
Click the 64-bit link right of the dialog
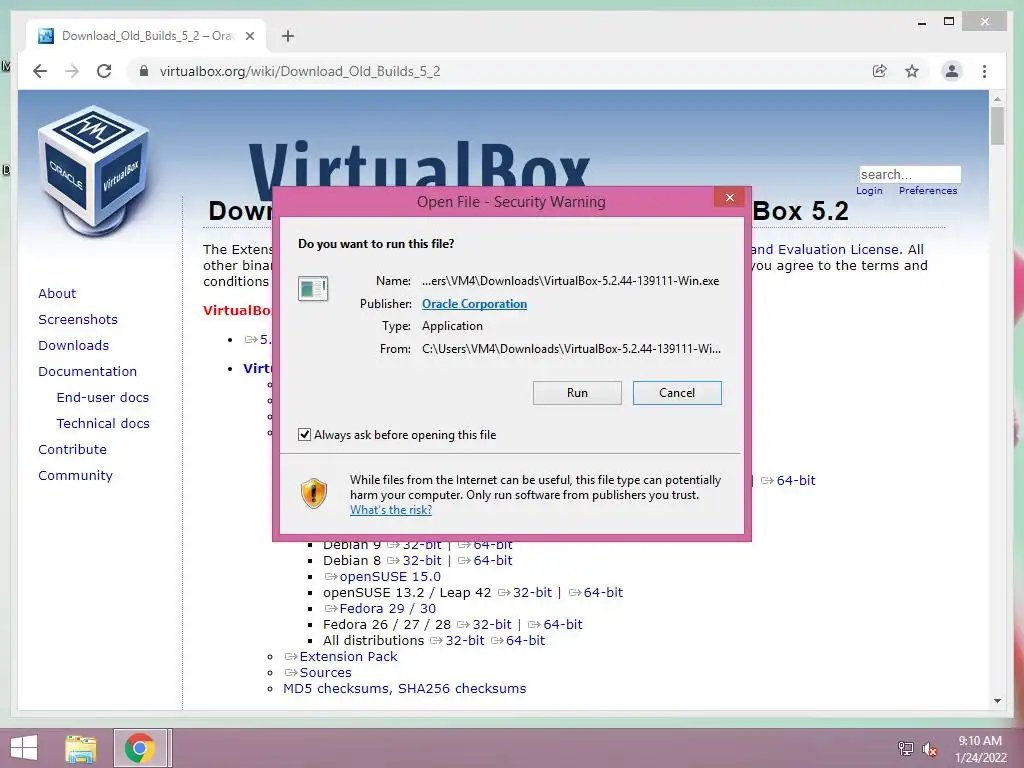pyautogui.click(x=795, y=481)
